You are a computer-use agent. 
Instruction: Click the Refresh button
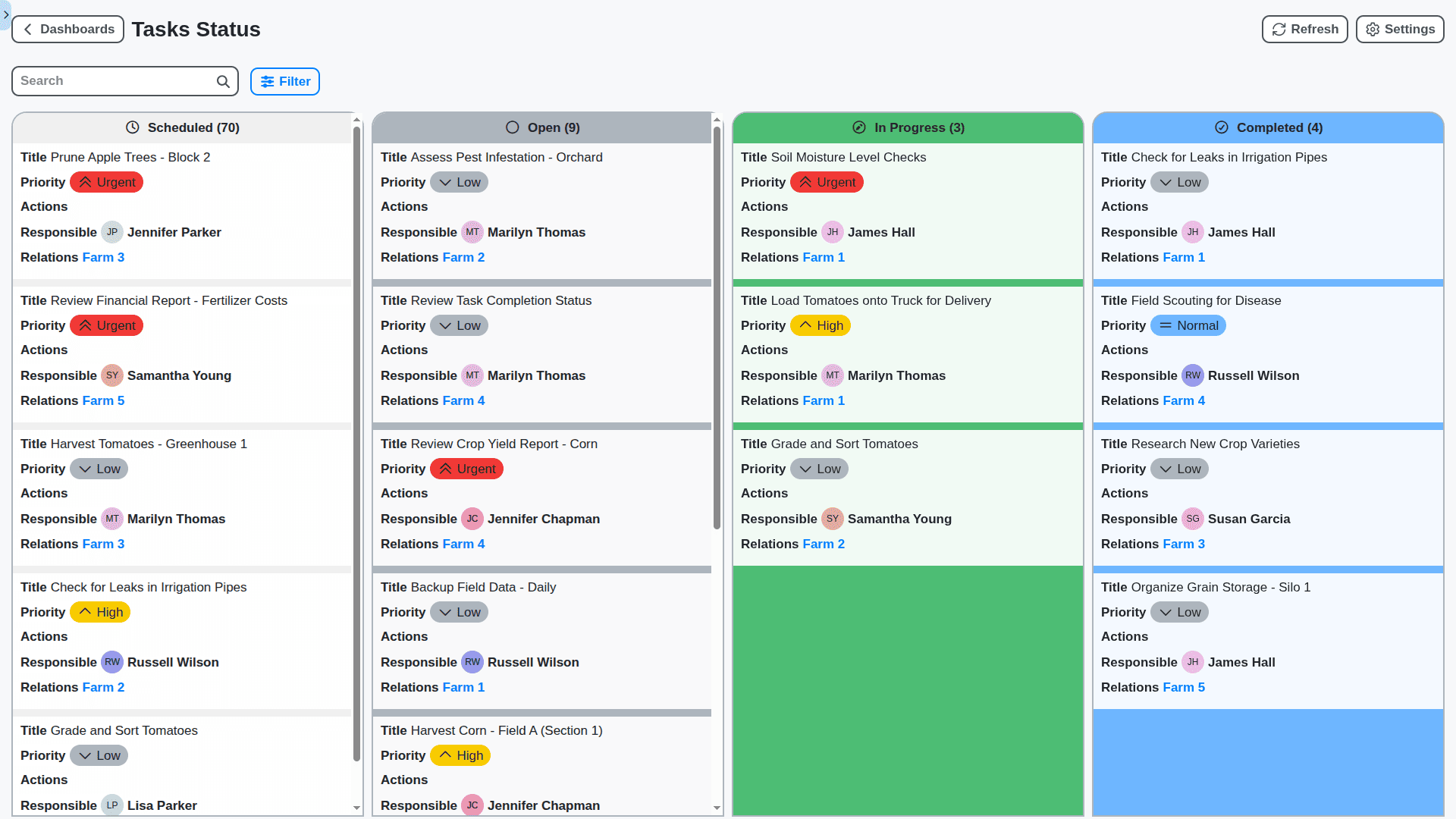point(1304,29)
